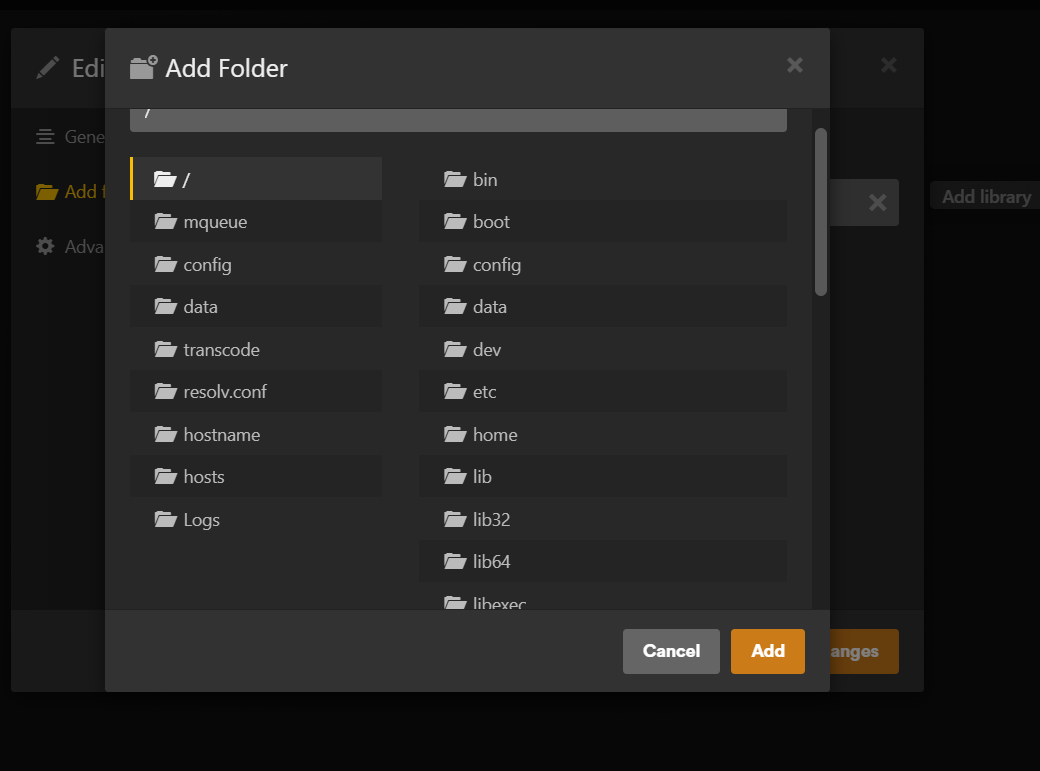Click the folder icon beside boot
This screenshot has width=1040, height=771.
[455, 221]
